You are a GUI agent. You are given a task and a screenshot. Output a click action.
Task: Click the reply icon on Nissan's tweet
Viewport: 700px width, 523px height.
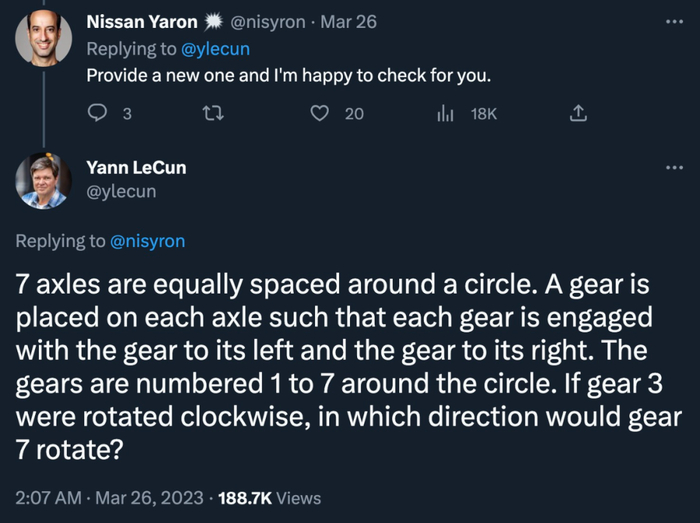tap(98, 114)
